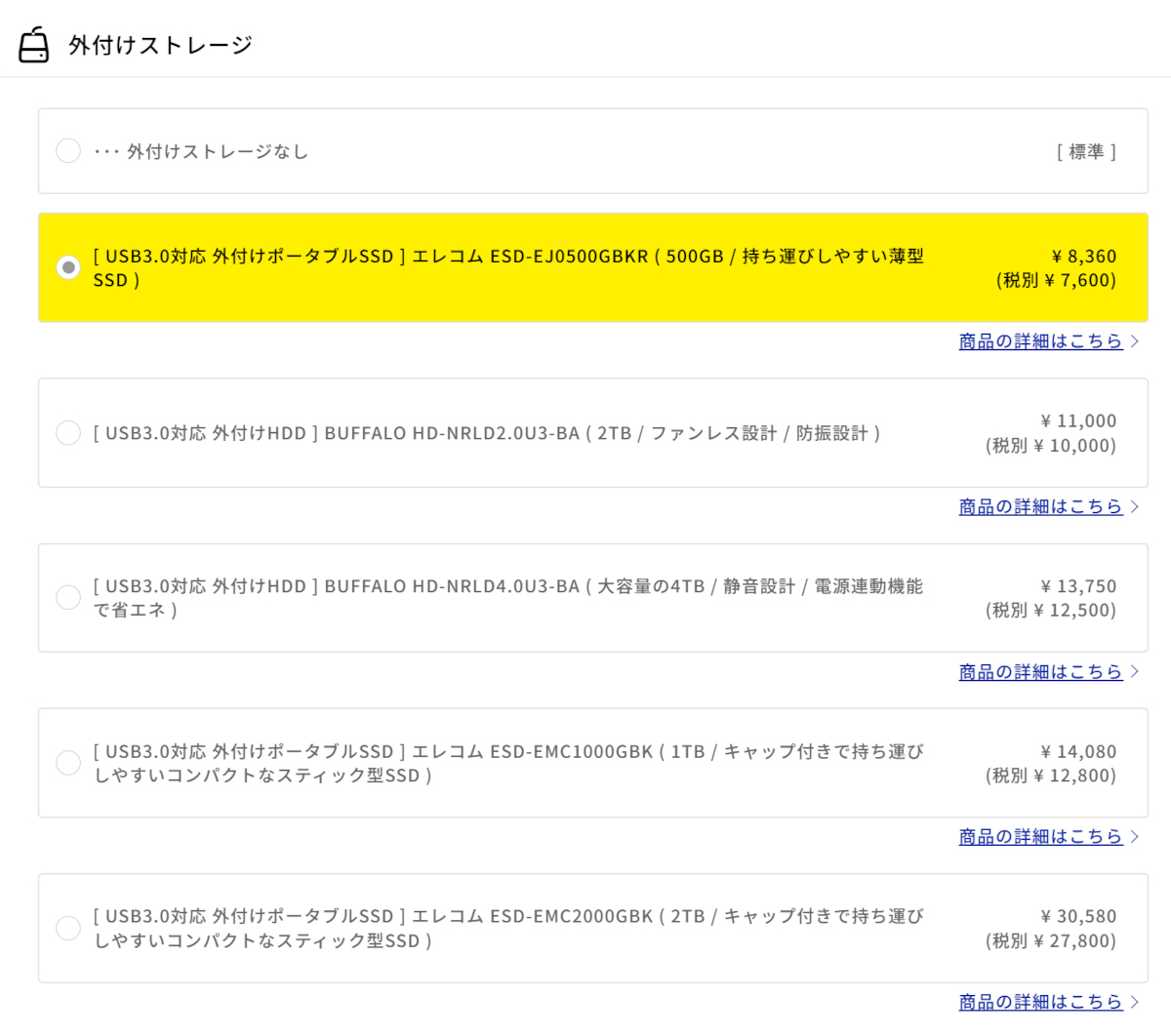Screen dimensions: 1171x1036
Task: Click the [ 標準 ] label
Action: [1086, 152]
